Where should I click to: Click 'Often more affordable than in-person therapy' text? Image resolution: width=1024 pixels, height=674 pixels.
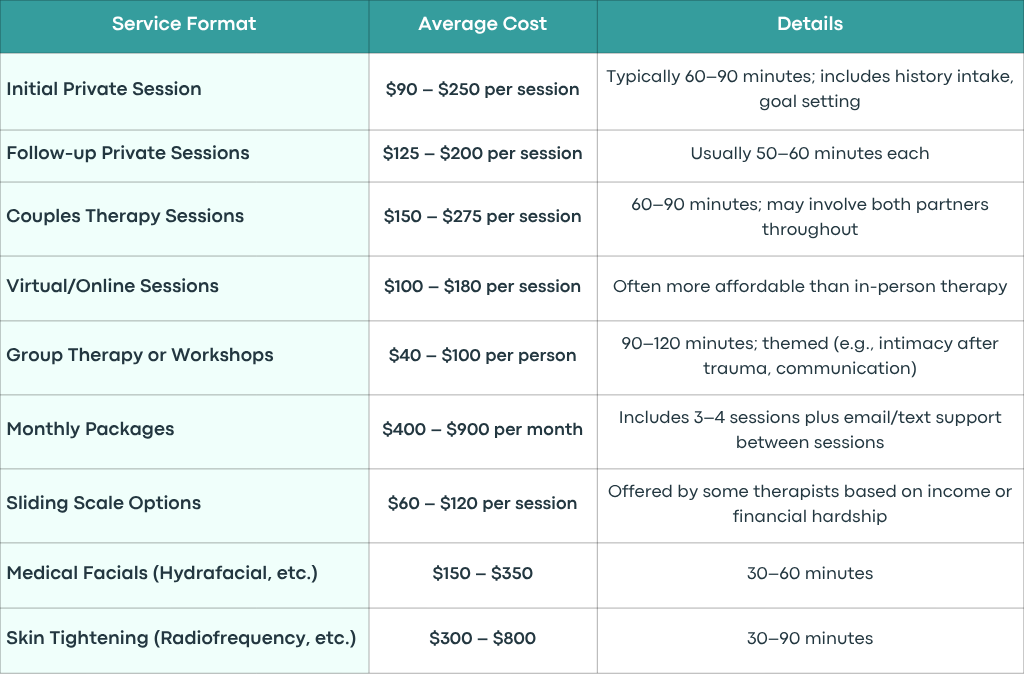click(810, 286)
